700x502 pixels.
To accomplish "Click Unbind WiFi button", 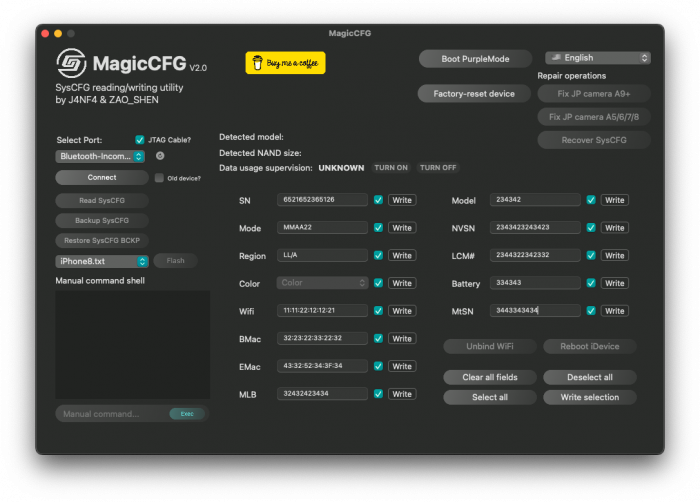I will click(x=490, y=346).
